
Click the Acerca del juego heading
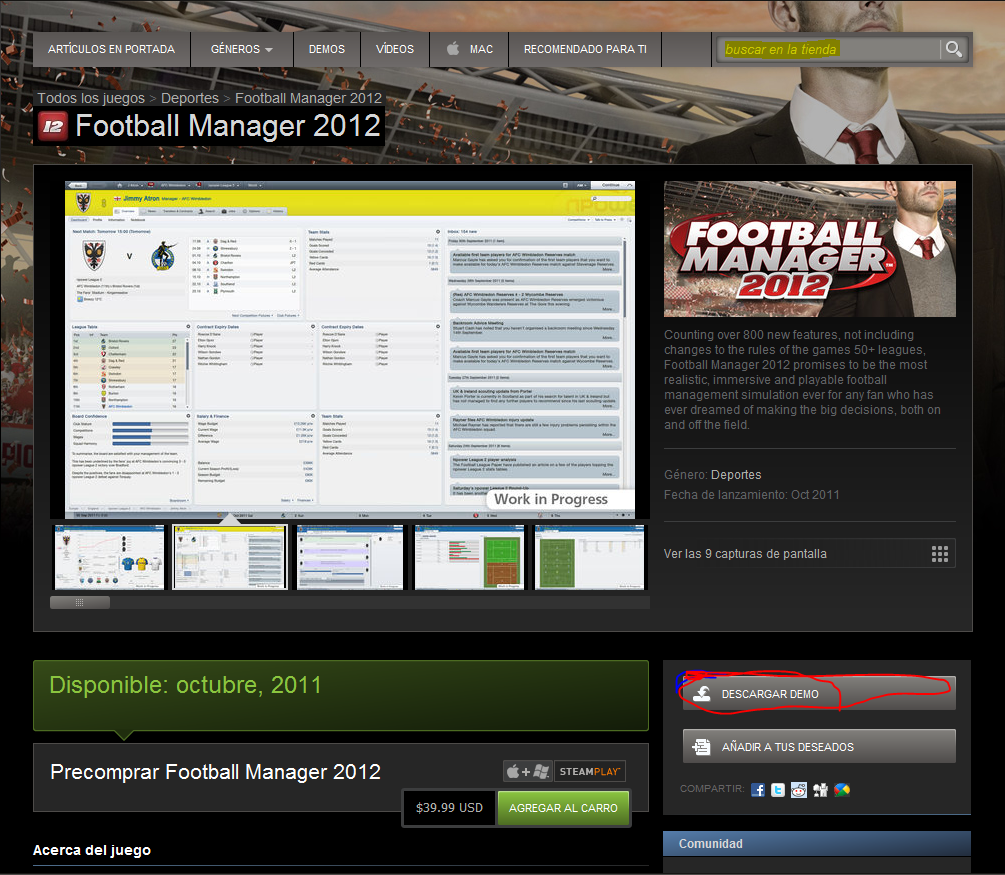pos(92,850)
